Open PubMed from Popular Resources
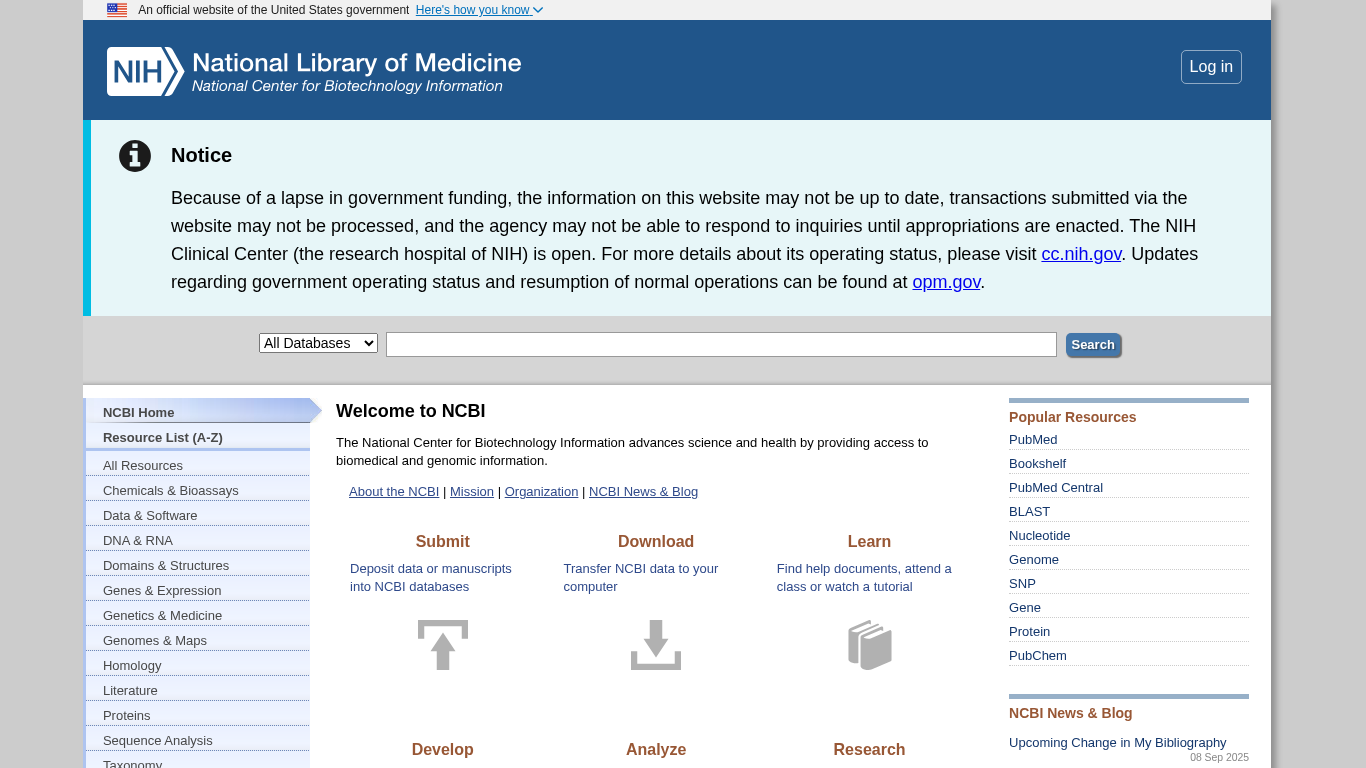This screenshot has height=768, width=1366. point(1033,439)
